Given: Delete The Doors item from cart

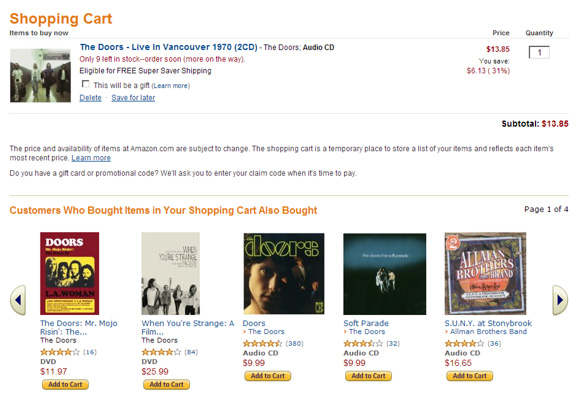Looking at the screenshot, I should [x=90, y=98].
